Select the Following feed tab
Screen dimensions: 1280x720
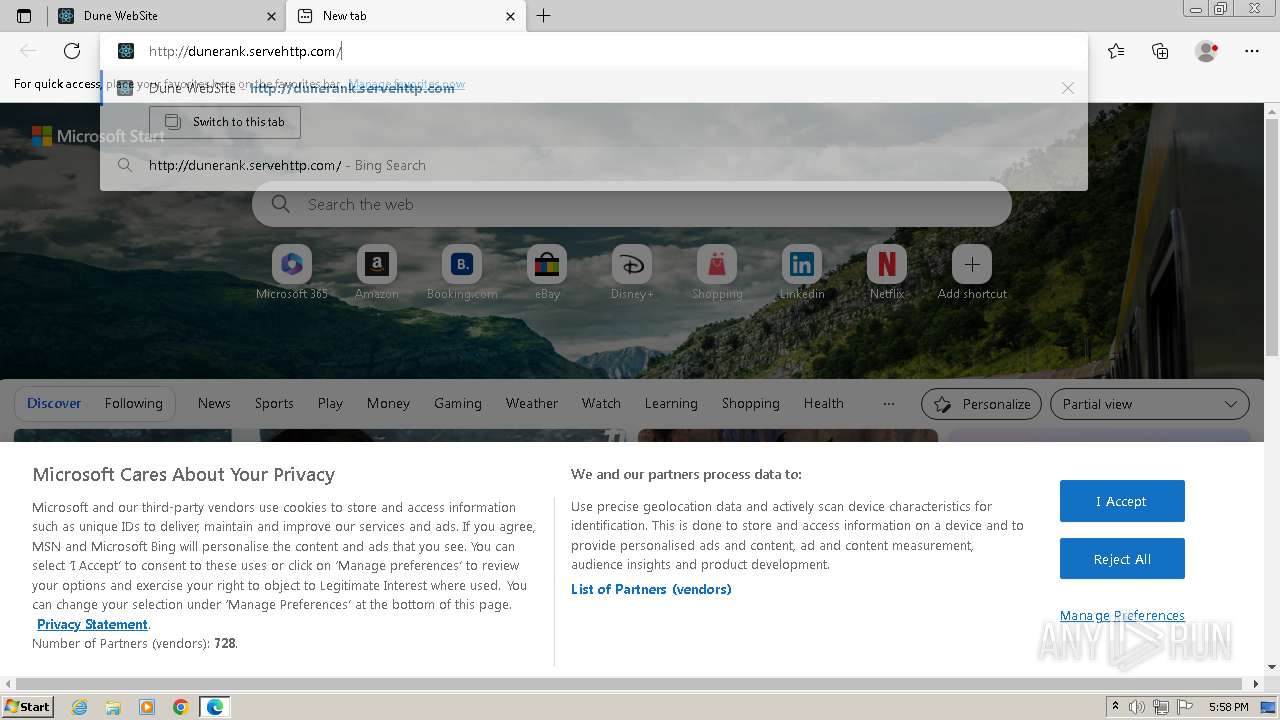pyautogui.click(x=133, y=404)
